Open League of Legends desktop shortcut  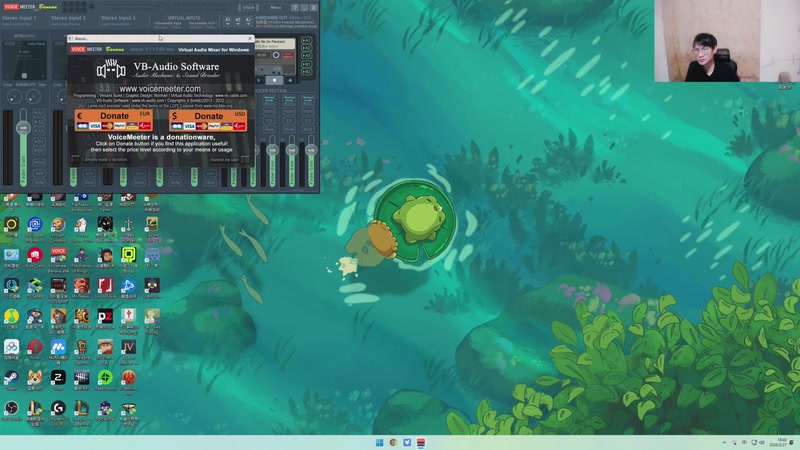(82, 411)
